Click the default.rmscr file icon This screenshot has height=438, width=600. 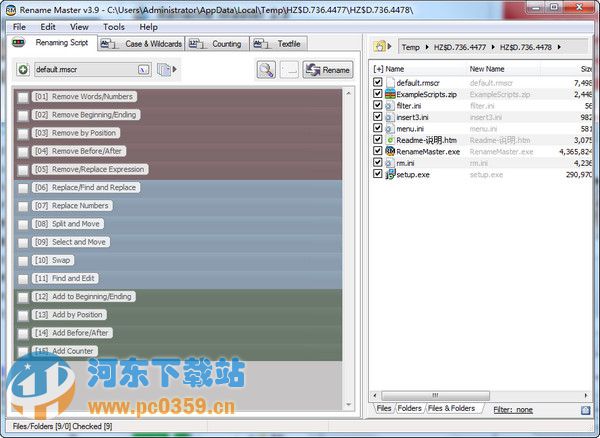(x=390, y=82)
